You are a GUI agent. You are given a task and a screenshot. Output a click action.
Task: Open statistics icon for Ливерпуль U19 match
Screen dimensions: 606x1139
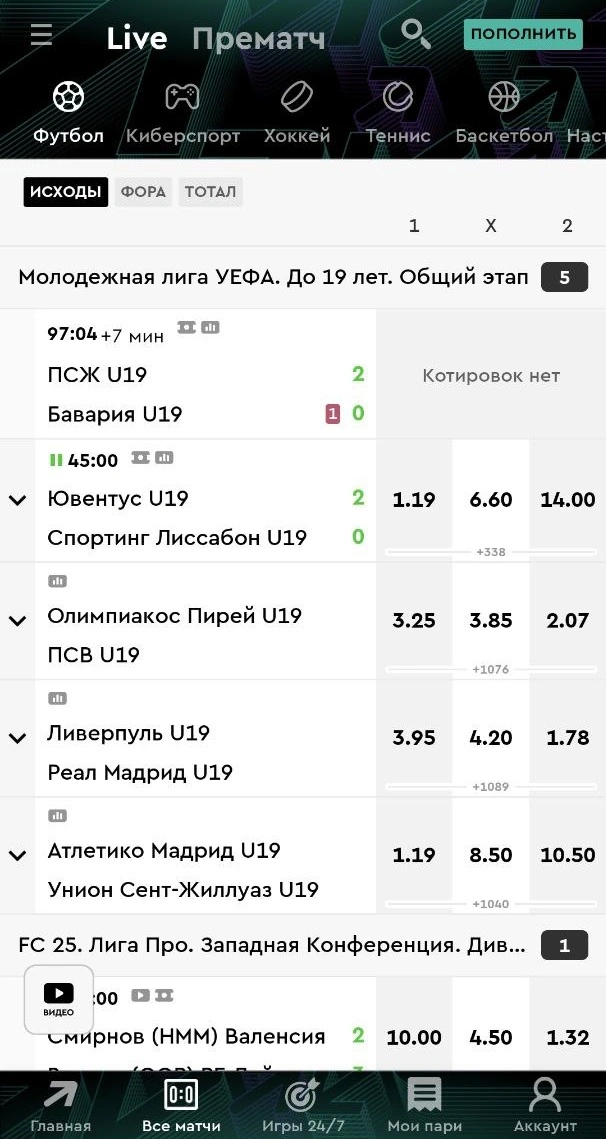pyautogui.click(x=57, y=698)
